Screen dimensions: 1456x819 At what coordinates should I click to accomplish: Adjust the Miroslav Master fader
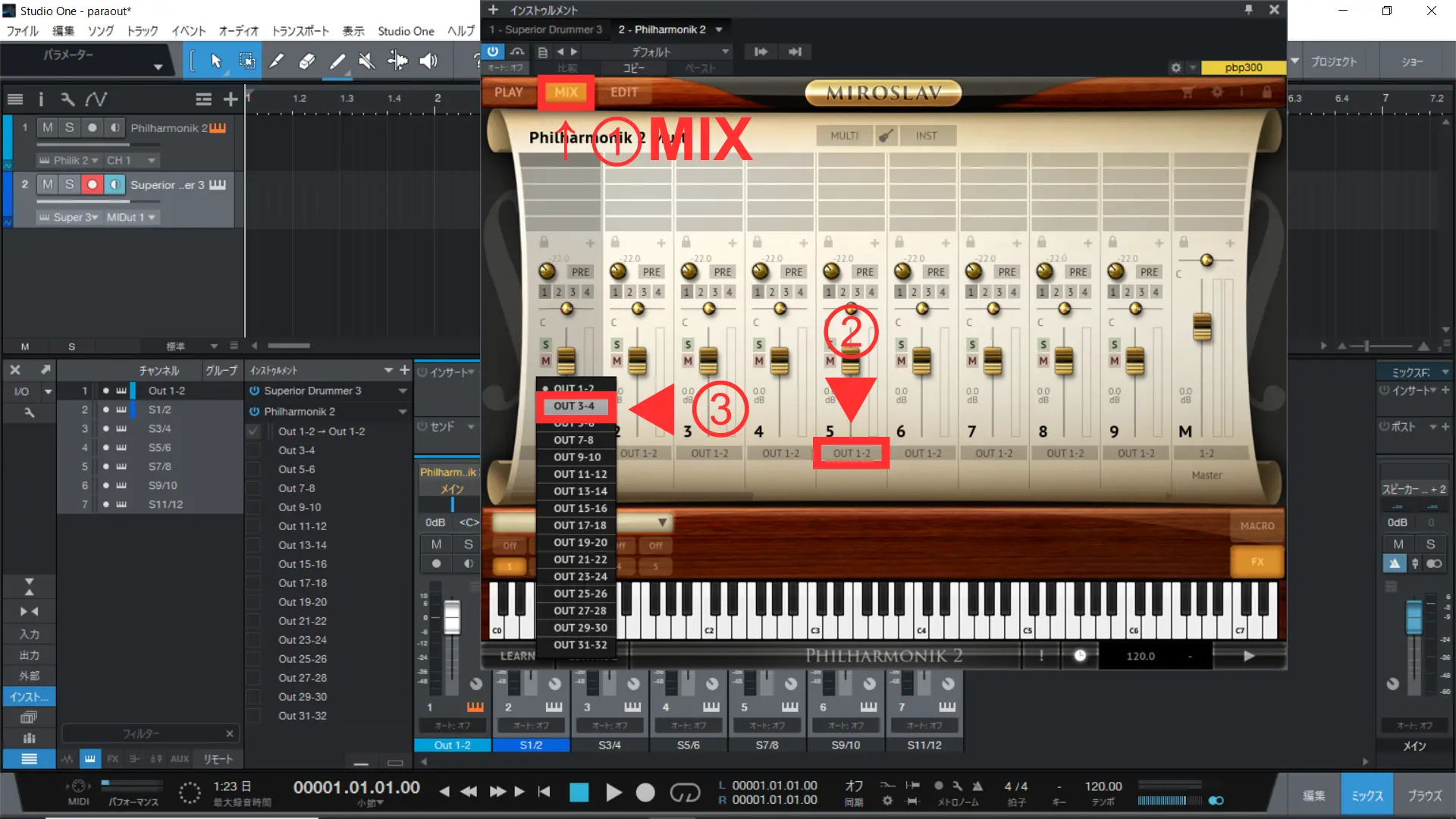coord(1202,326)
